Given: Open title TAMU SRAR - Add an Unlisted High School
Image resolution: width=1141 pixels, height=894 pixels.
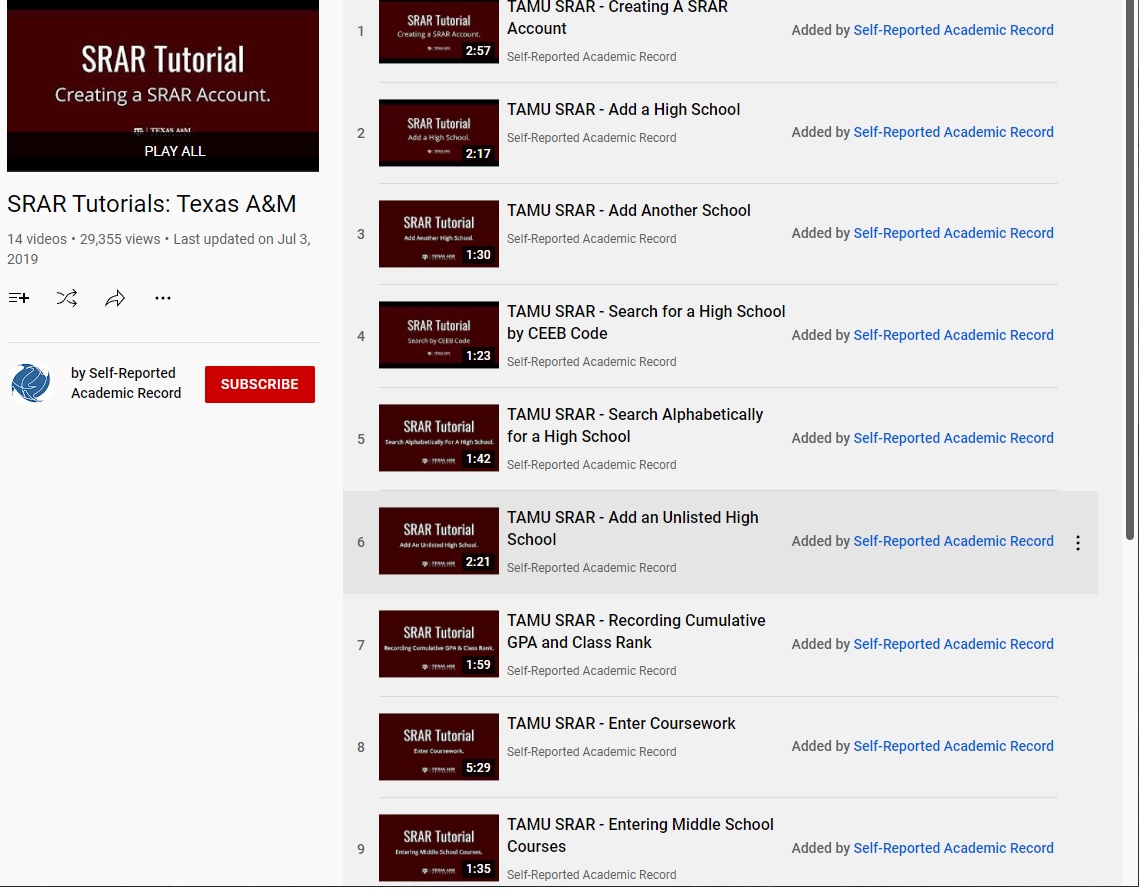Looking at the screenshot, I should pyautogui.click(x=633, y=529).
